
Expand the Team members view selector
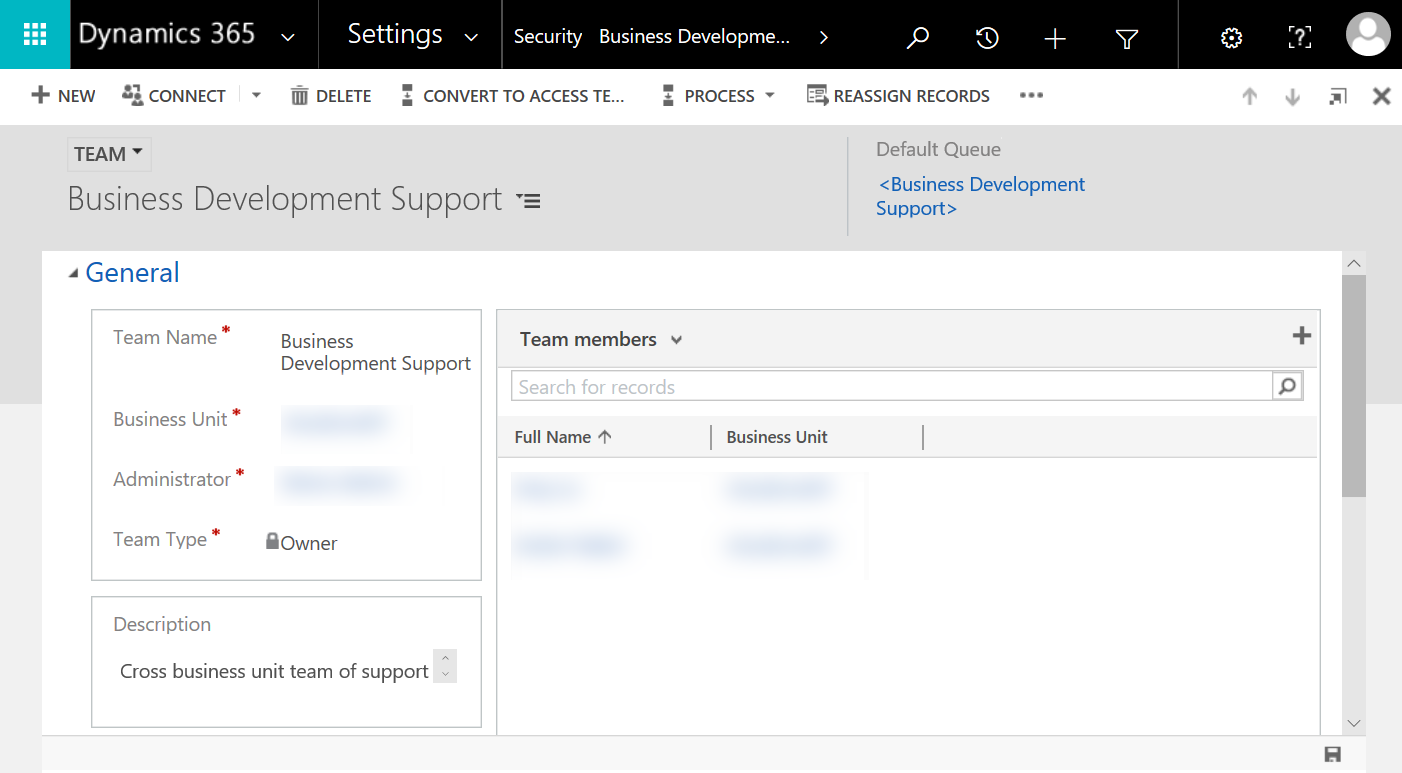point(676,340)
